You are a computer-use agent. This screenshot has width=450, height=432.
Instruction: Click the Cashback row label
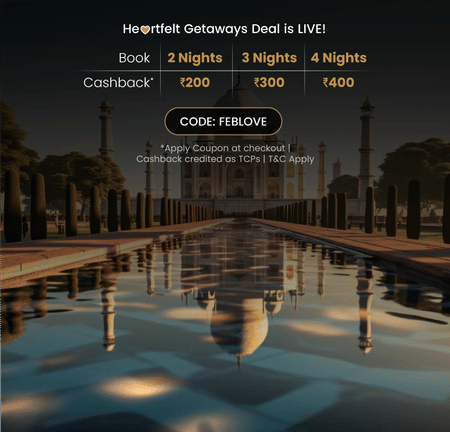pos(118,82)
